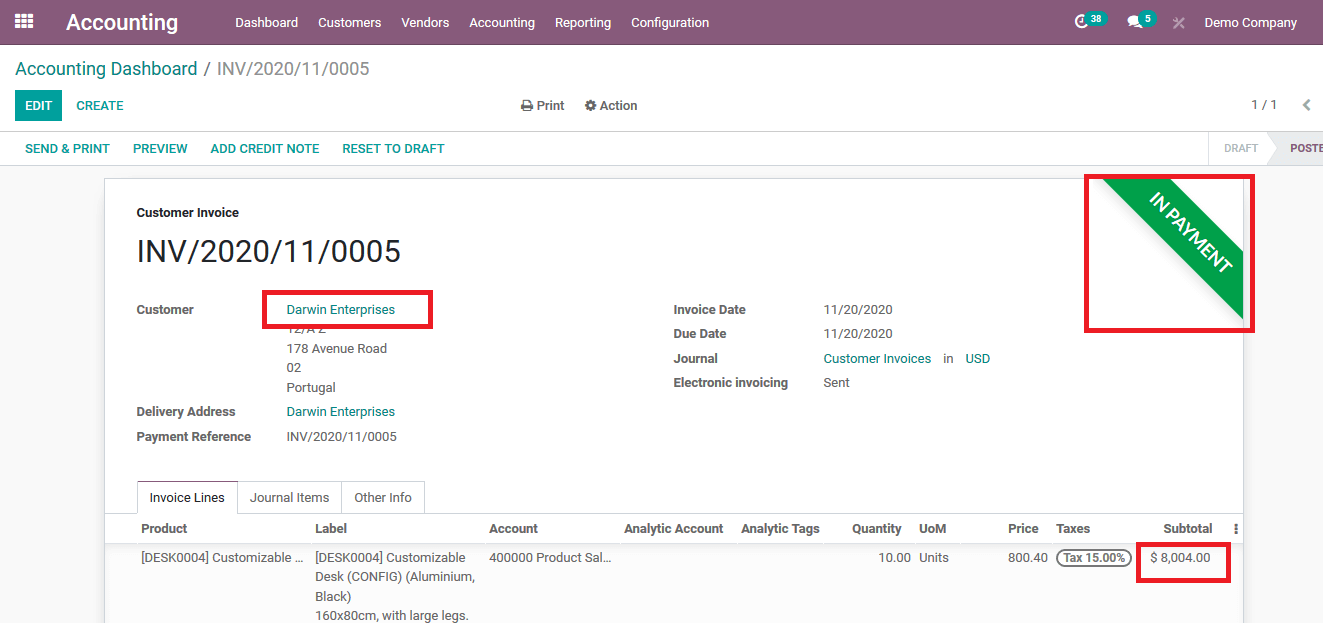This screenshot has width=1323, height=623.
Task: Open the Demo Company user menu
Action: point(1250,22)
